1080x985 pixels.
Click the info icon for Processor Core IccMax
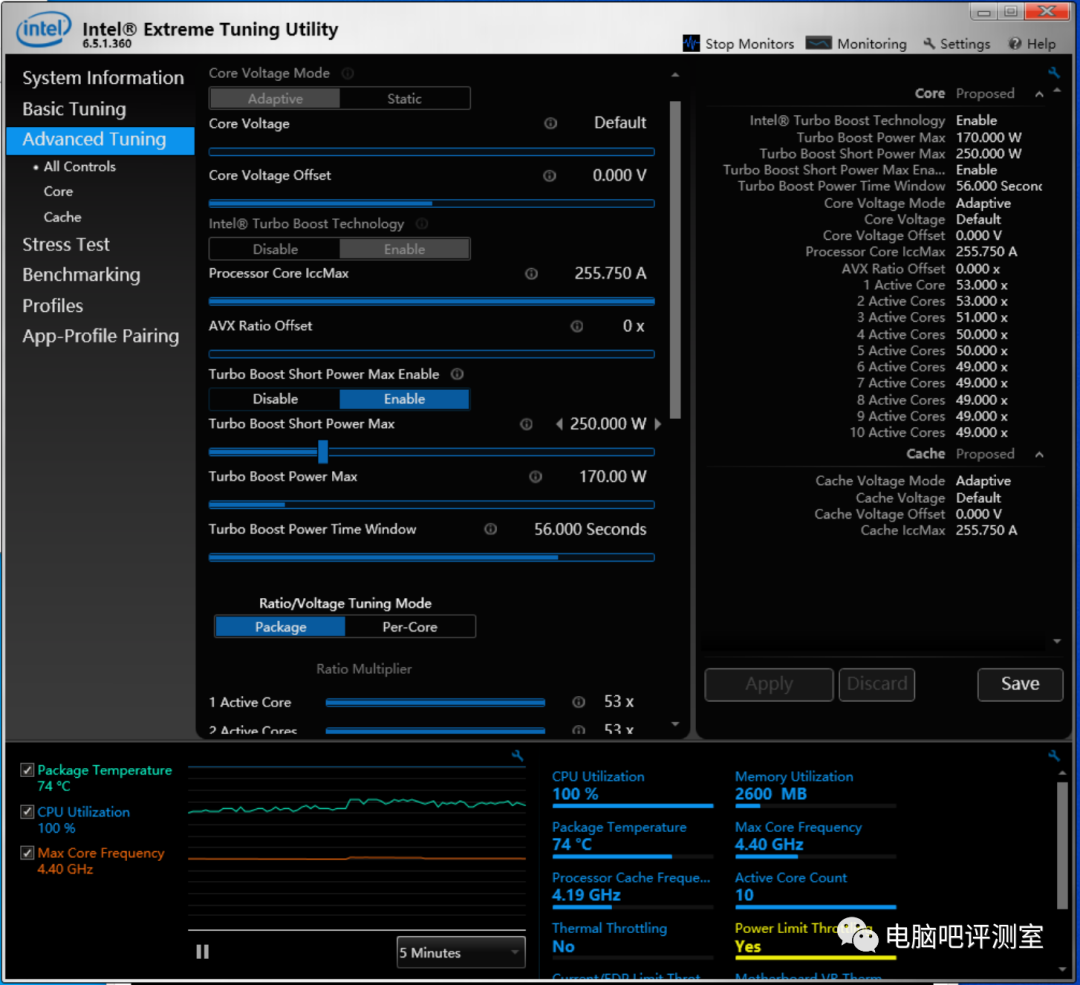[x=531, y=273]
